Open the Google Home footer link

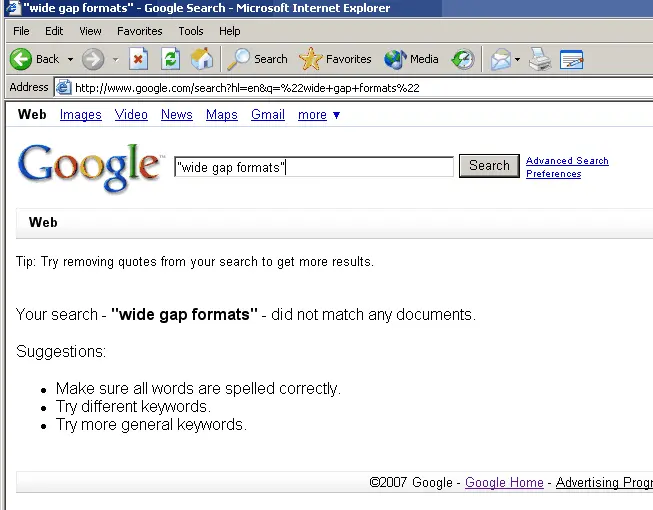click(504, 482)
